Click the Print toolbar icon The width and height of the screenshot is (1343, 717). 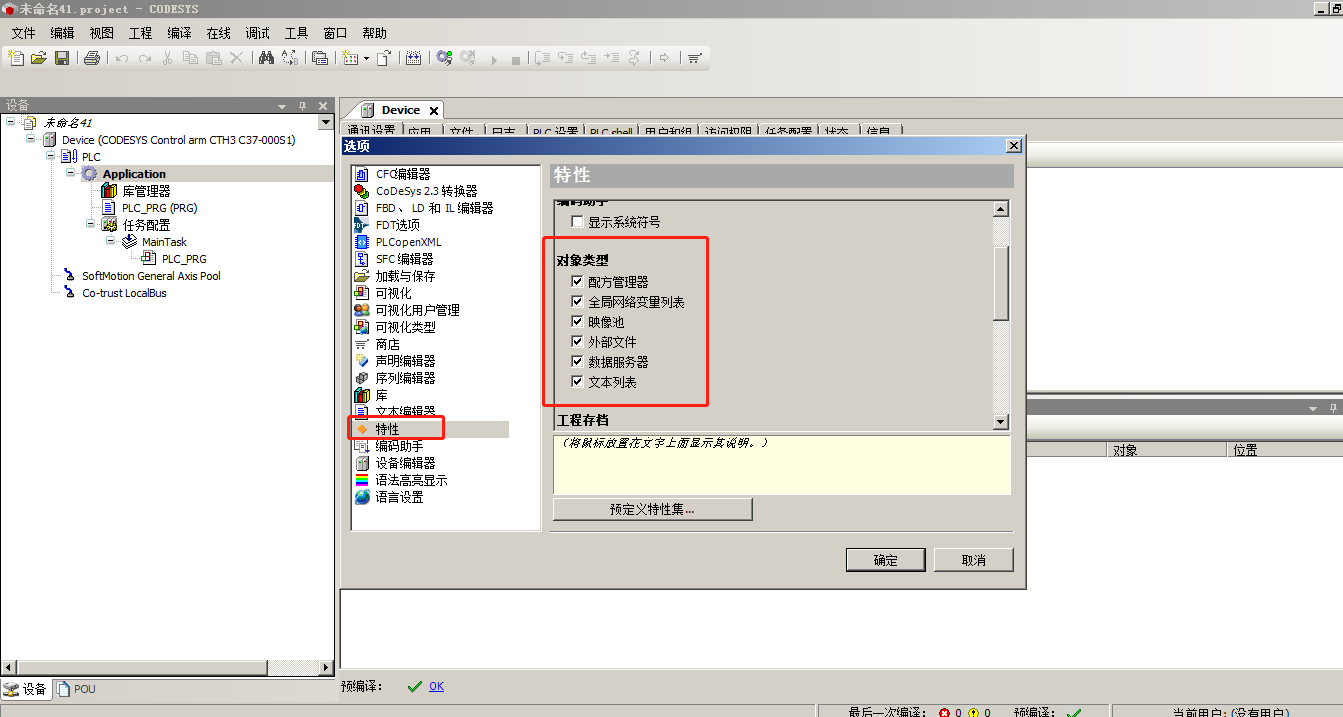(92, 58)
